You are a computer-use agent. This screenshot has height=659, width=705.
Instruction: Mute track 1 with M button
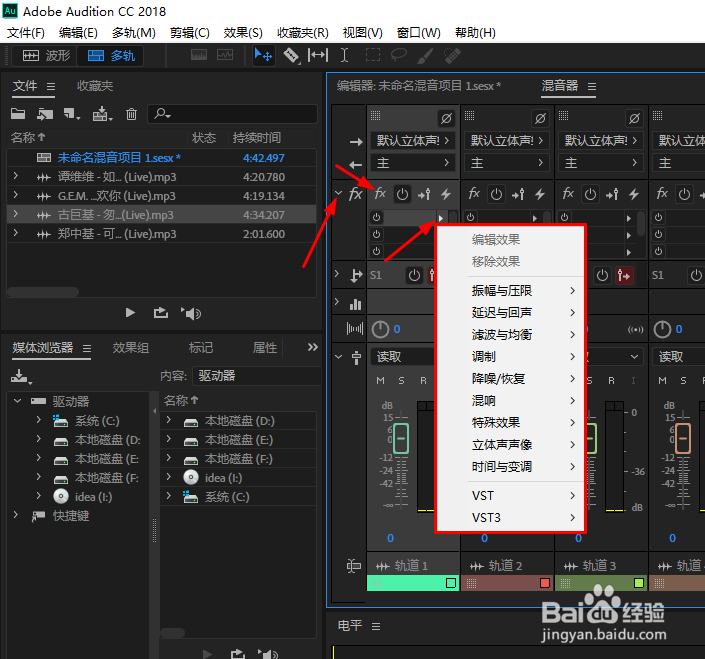(380, 381)
